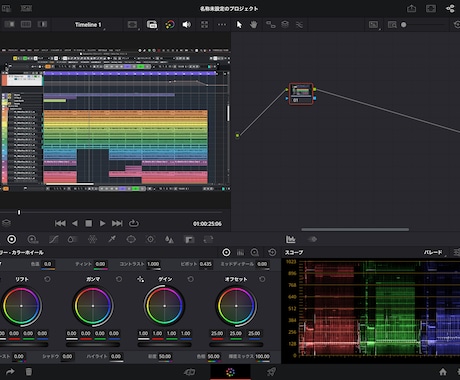Toggle loop playback
This screenshot has width=460, height=380.
point(134,223)
